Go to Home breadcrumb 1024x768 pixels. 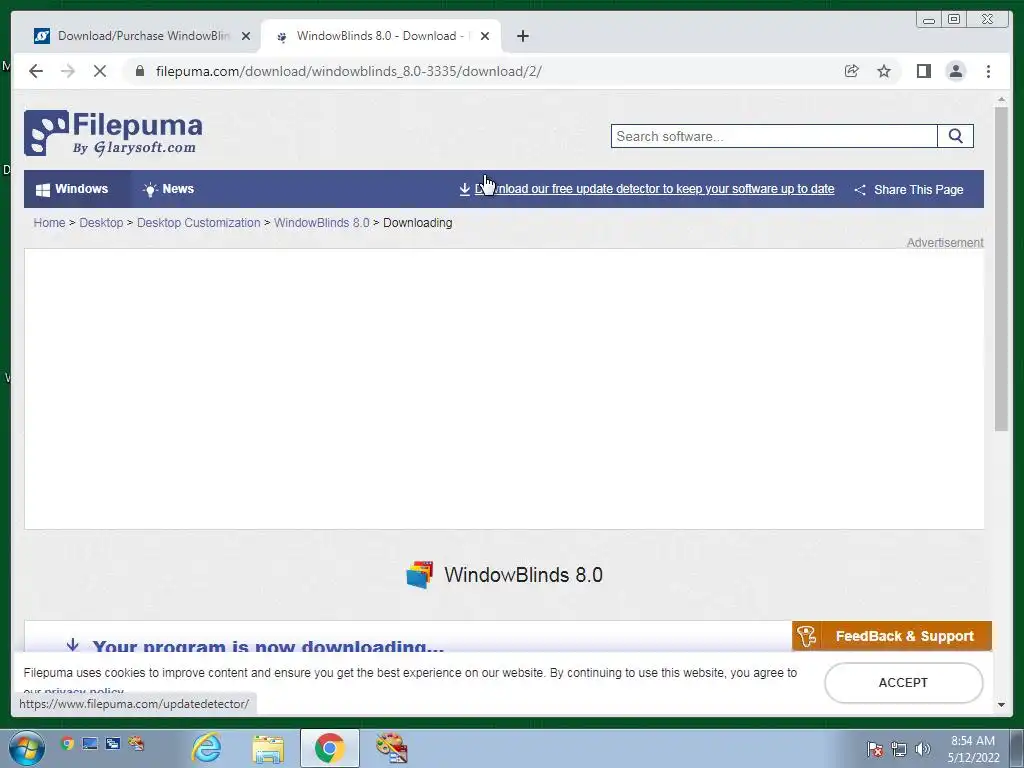click(x=50, y=223)
